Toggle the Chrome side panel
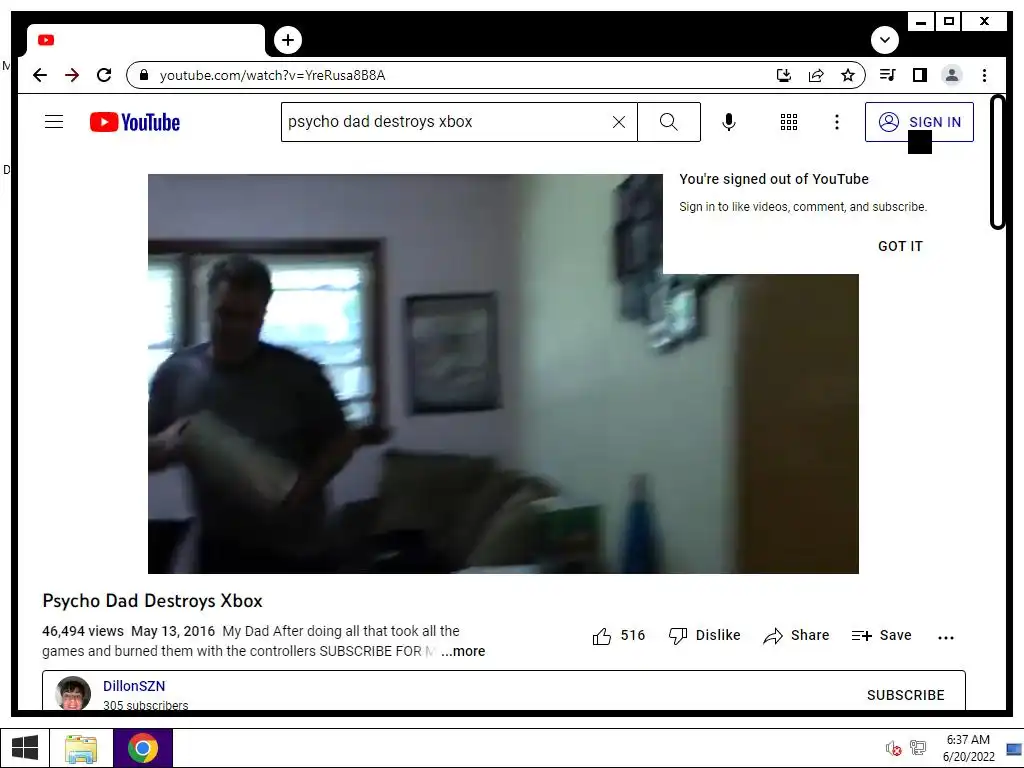The width and height of the screenshot is (1024, 768). pyautogui.click(x=920, y=75)
